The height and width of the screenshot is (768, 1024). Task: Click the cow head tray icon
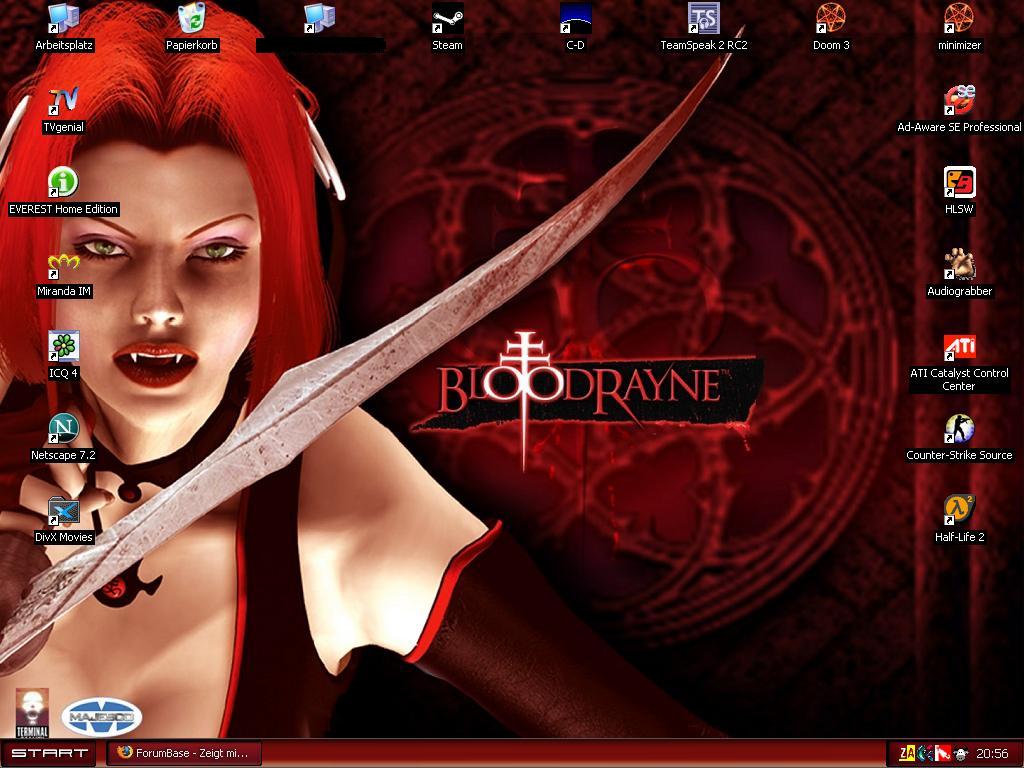tap(961, 754)
